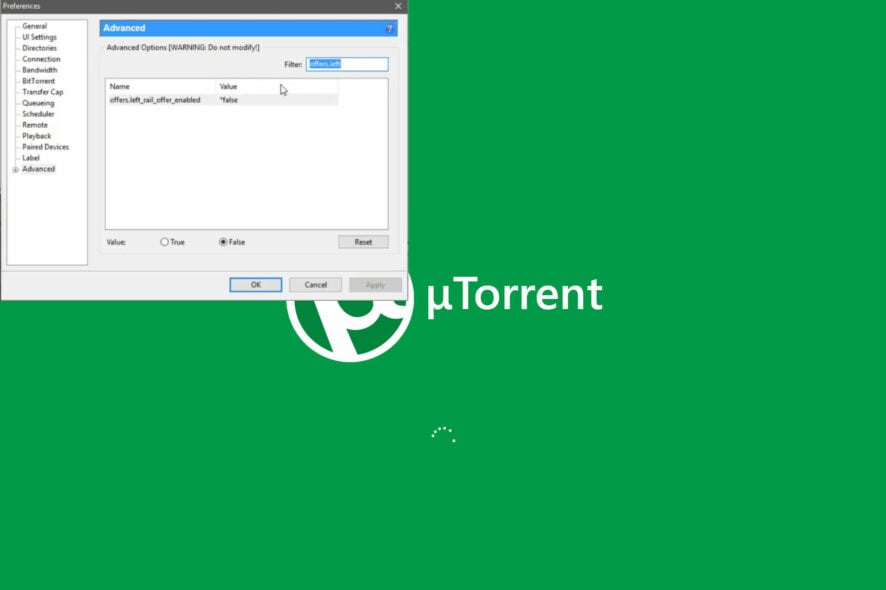Expand the Advanced tree node
The image size is (886, 590).
tap(15, 169)
